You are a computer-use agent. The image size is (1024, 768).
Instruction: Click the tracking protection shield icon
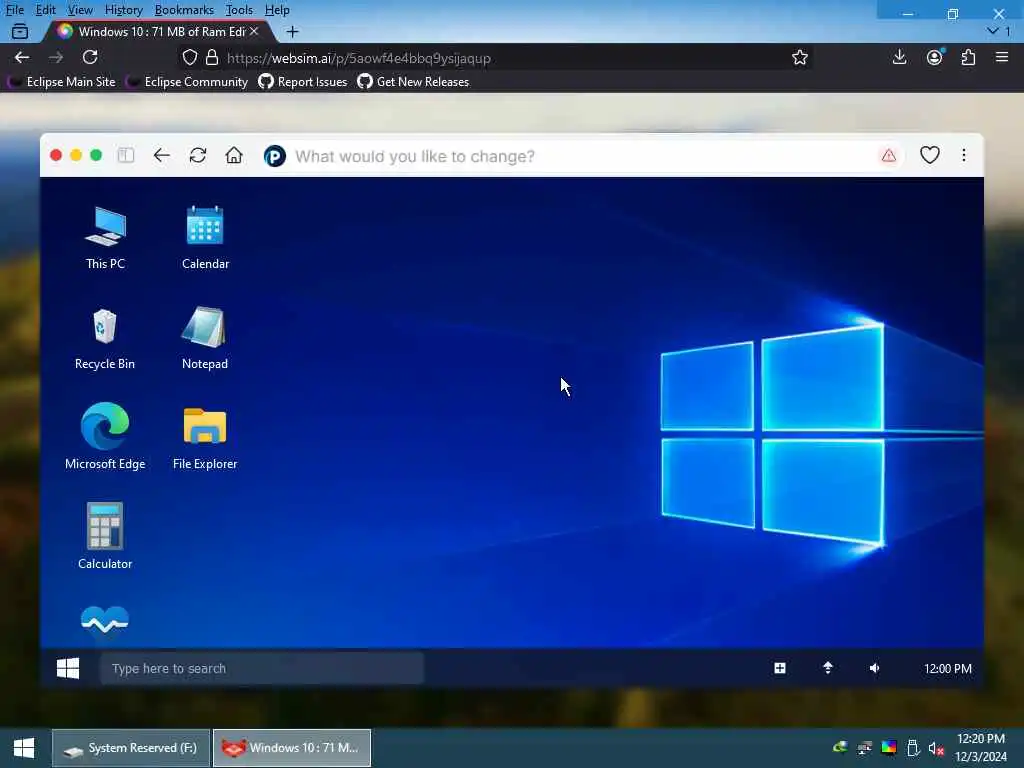(189, 57)
